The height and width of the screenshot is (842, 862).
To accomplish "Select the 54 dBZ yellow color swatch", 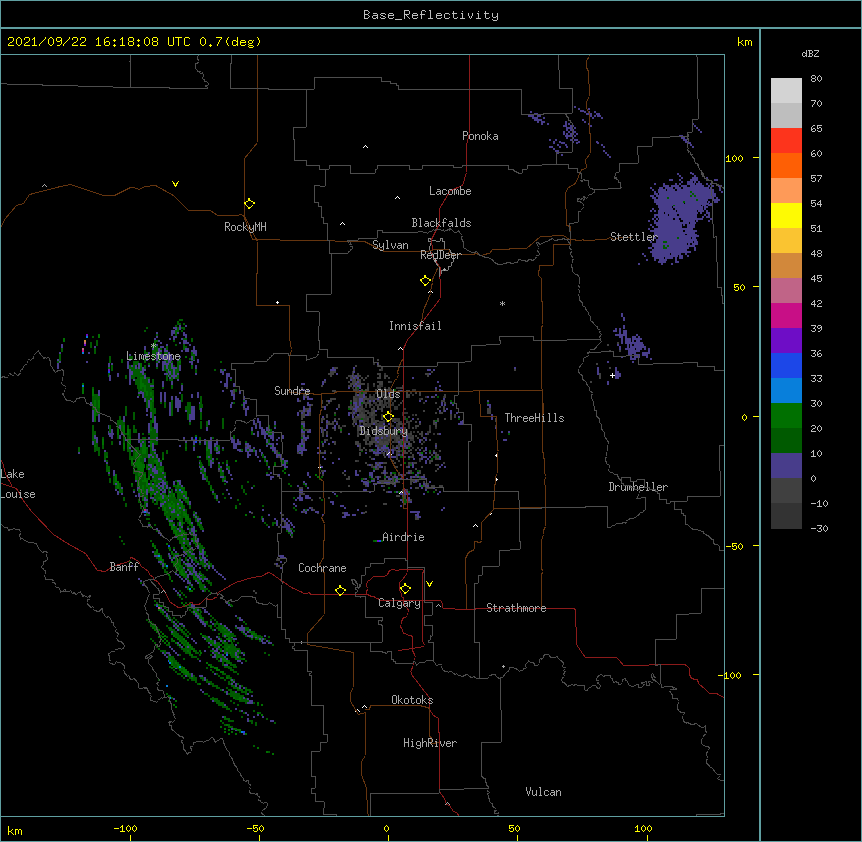I will tap(786, 215).
